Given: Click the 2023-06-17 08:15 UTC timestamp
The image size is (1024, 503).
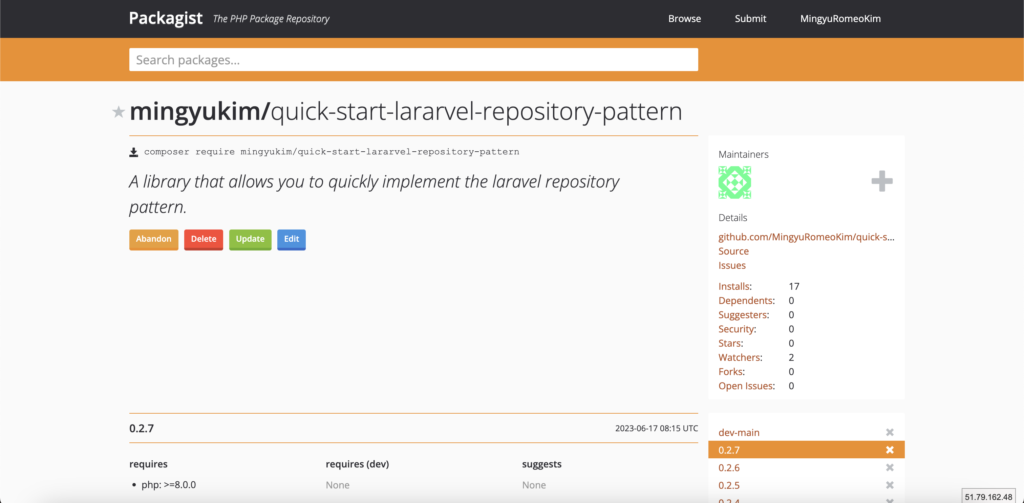Looking at the screenshot, I should pyautogui.click(x=656, y=429).
